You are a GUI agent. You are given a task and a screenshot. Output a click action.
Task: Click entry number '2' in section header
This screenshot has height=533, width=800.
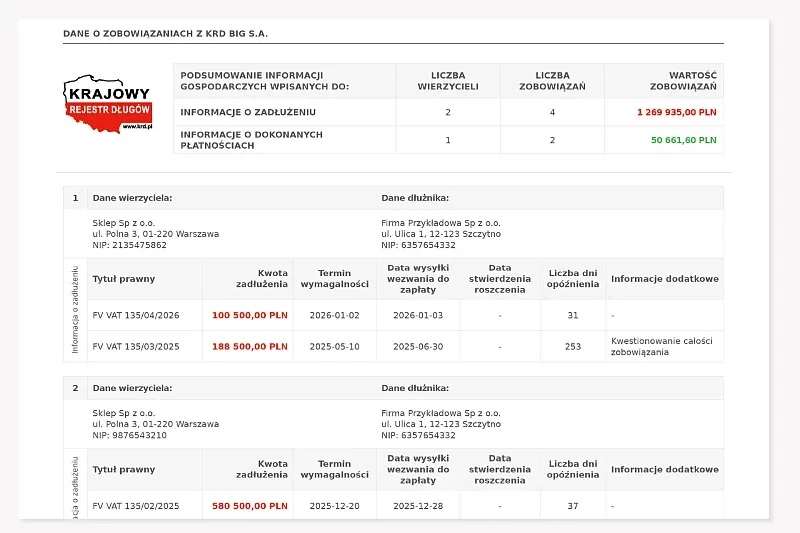pyautogui.click(x=76, y=388)
